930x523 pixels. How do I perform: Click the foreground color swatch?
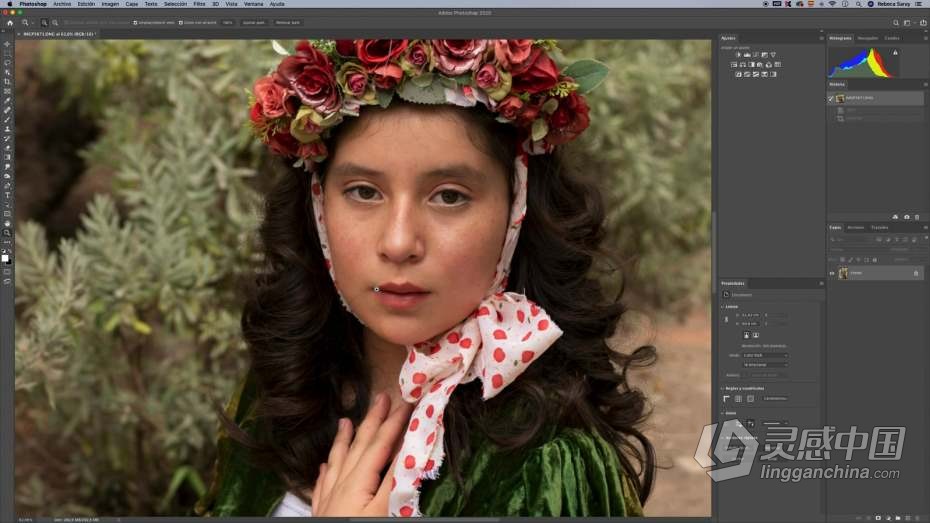(x=5, y=257)
